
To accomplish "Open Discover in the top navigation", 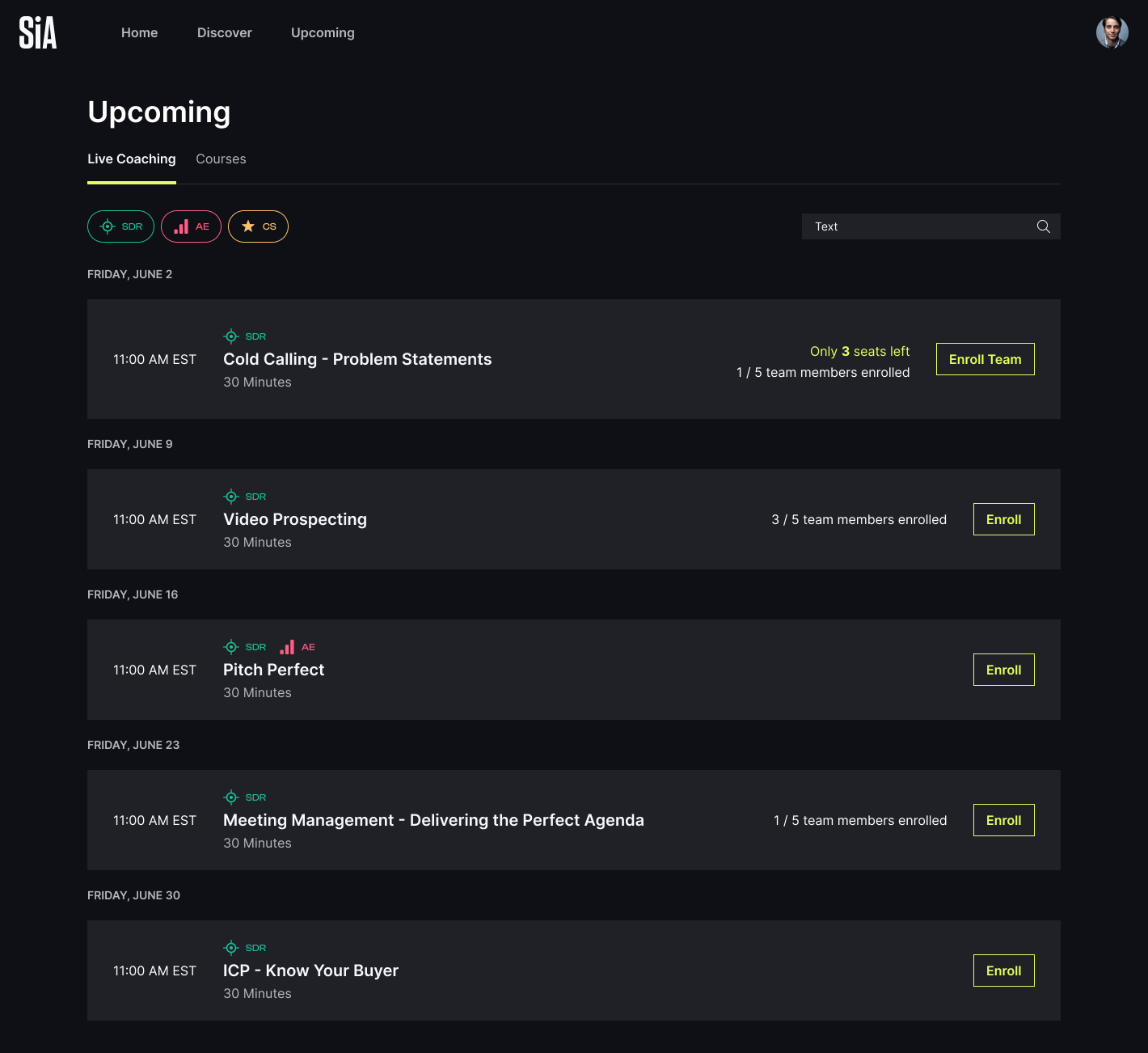I will click(225, 33).
